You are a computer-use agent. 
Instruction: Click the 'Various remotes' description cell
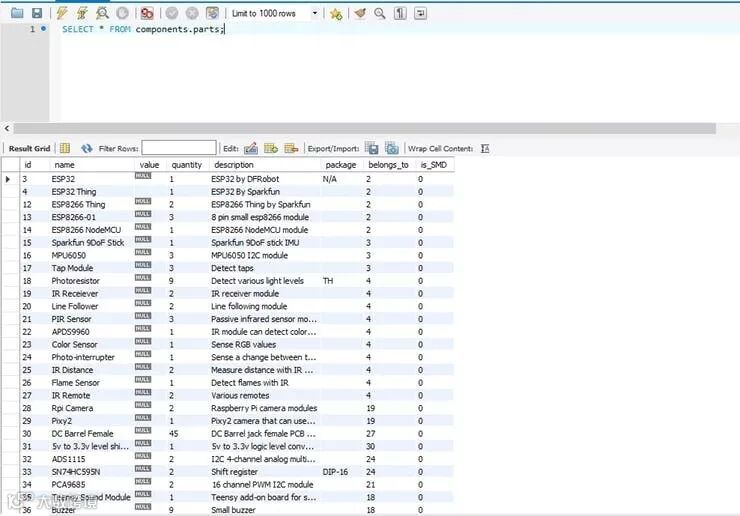[240, 396]
